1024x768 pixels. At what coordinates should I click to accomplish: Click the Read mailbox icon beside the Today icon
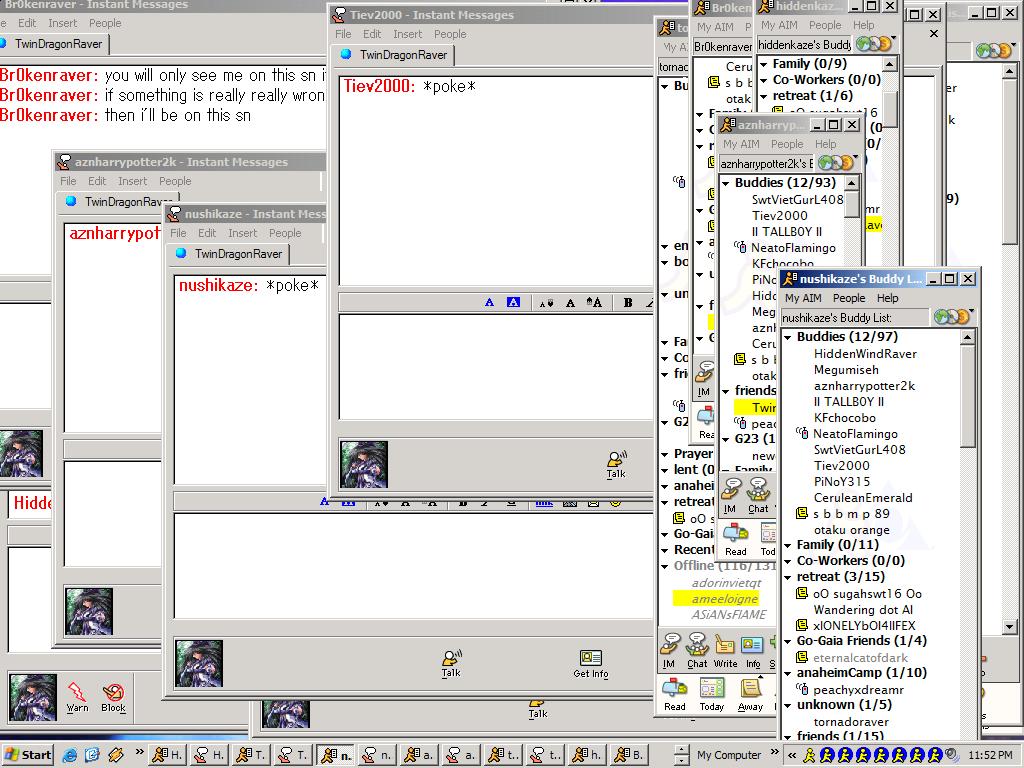pyautogui.click(x=675, y=695)
